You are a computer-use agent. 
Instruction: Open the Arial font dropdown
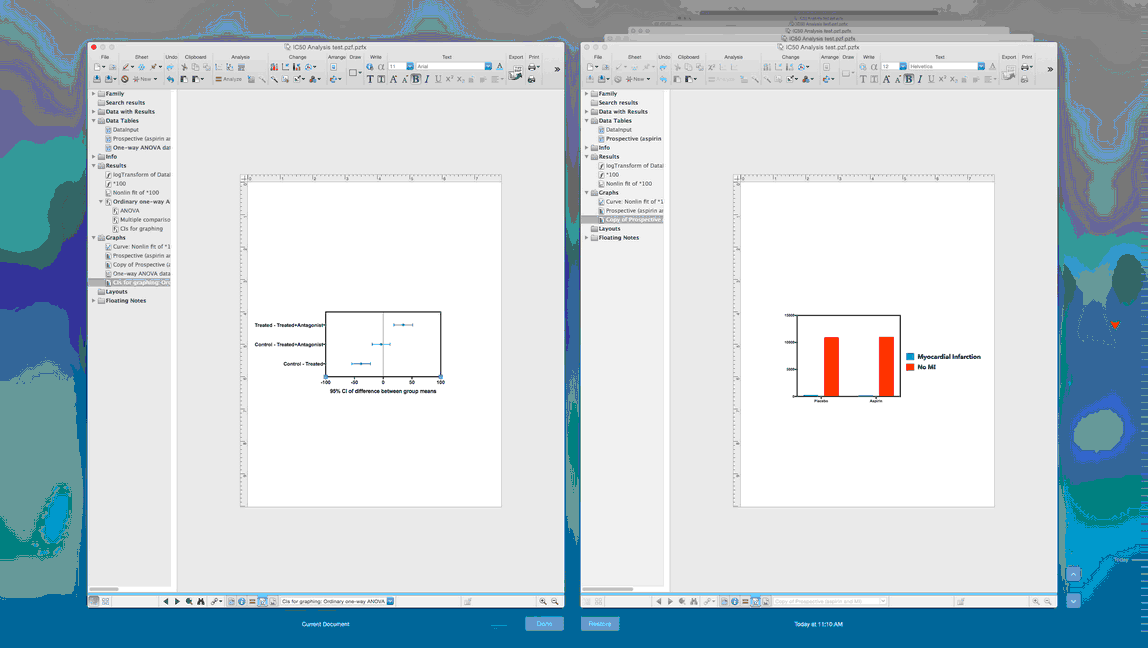click(488, 66)
